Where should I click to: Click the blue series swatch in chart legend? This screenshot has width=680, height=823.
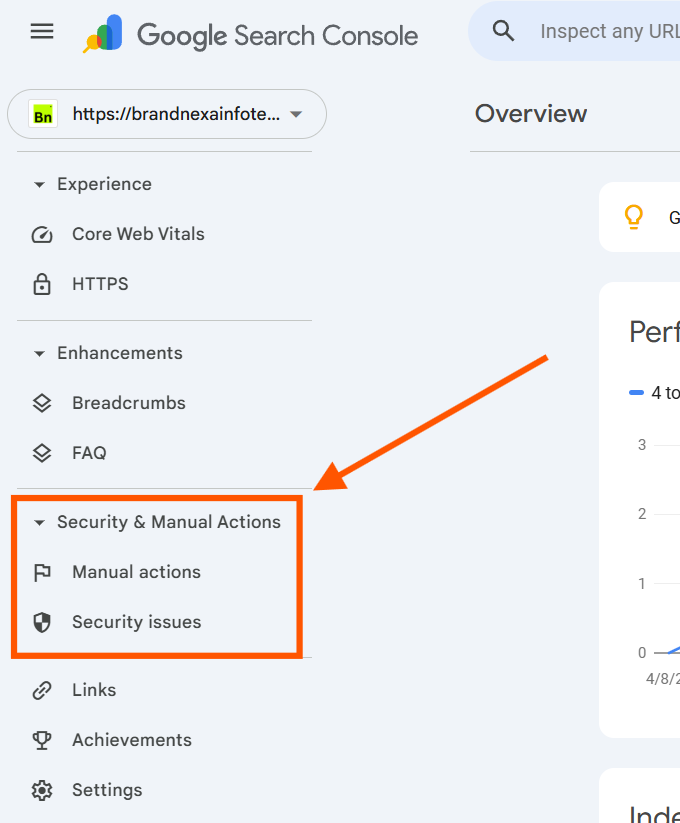[x=635, y=392]
